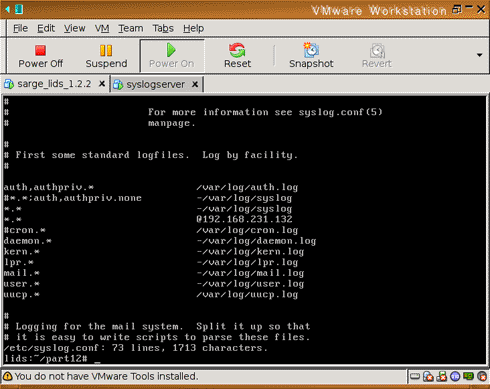Suspend the virtual machine
This screenshot has height=389, width=490.
pyautogui.click(x=106, y=56)
